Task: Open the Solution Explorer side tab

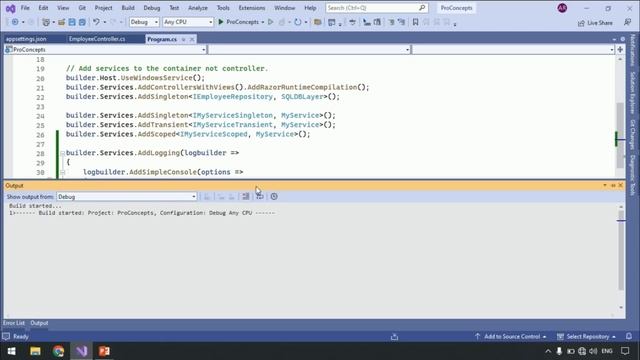Action: [633, 93]
